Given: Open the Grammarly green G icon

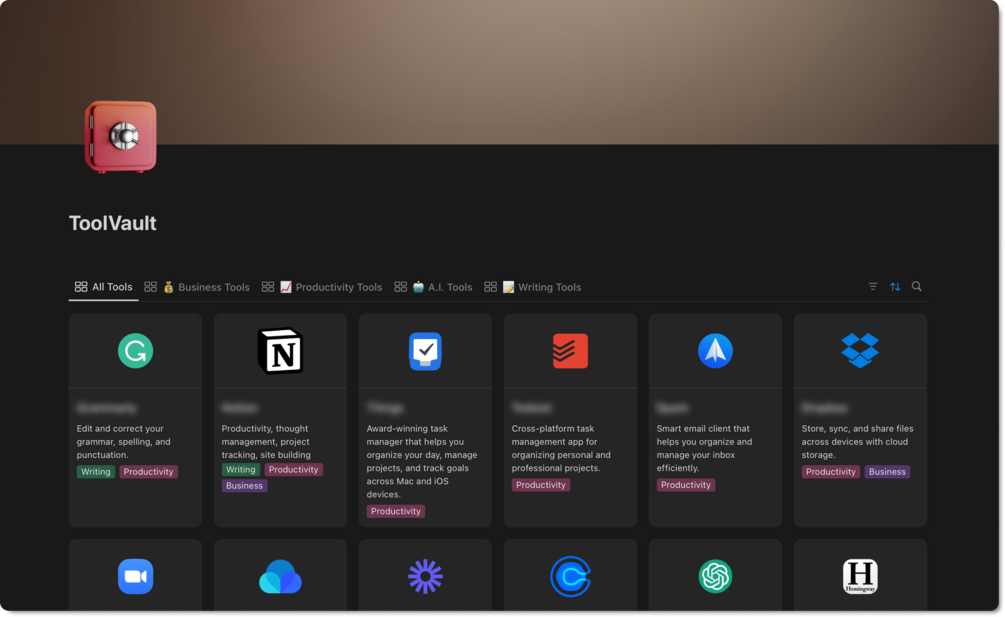Looking at the screenshot, I should (135, 350).
